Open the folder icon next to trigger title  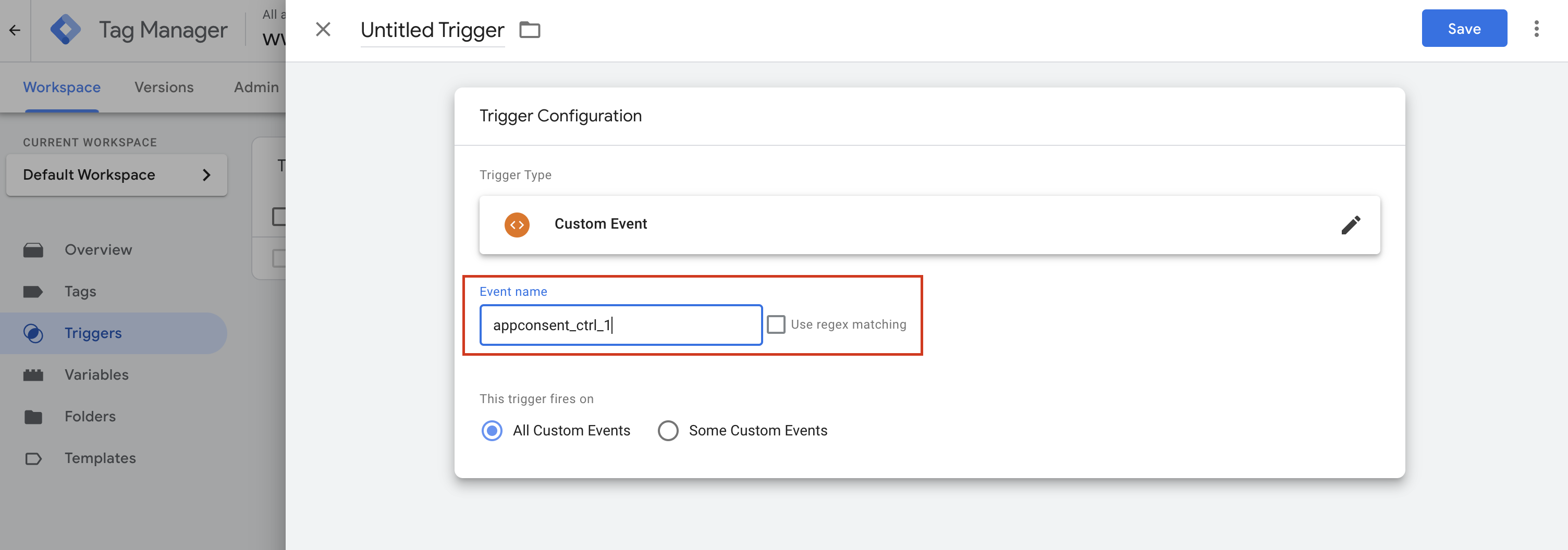click(x=530, y=30)
